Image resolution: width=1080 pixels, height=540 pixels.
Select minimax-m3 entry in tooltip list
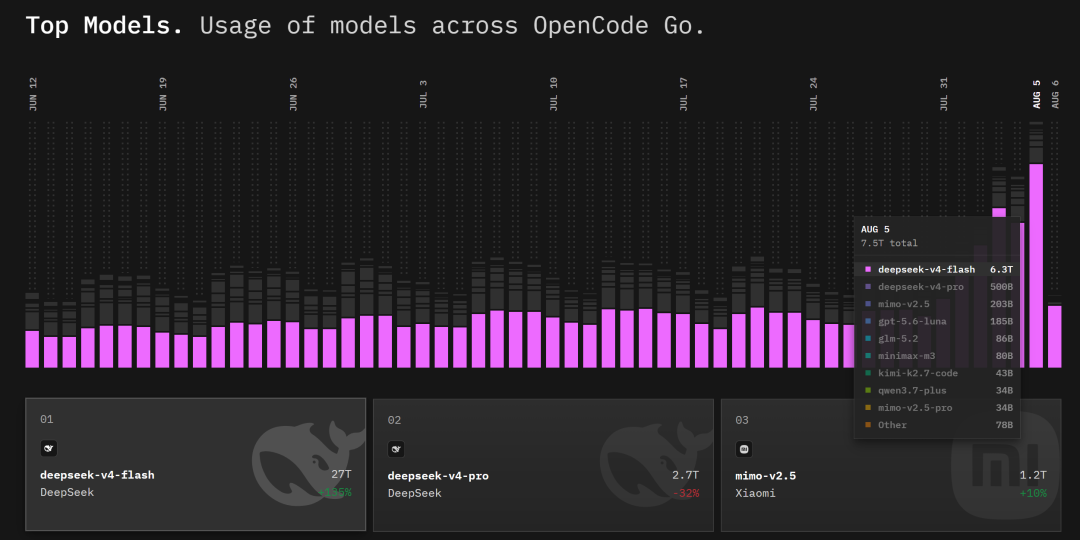(x=937, y=356)
